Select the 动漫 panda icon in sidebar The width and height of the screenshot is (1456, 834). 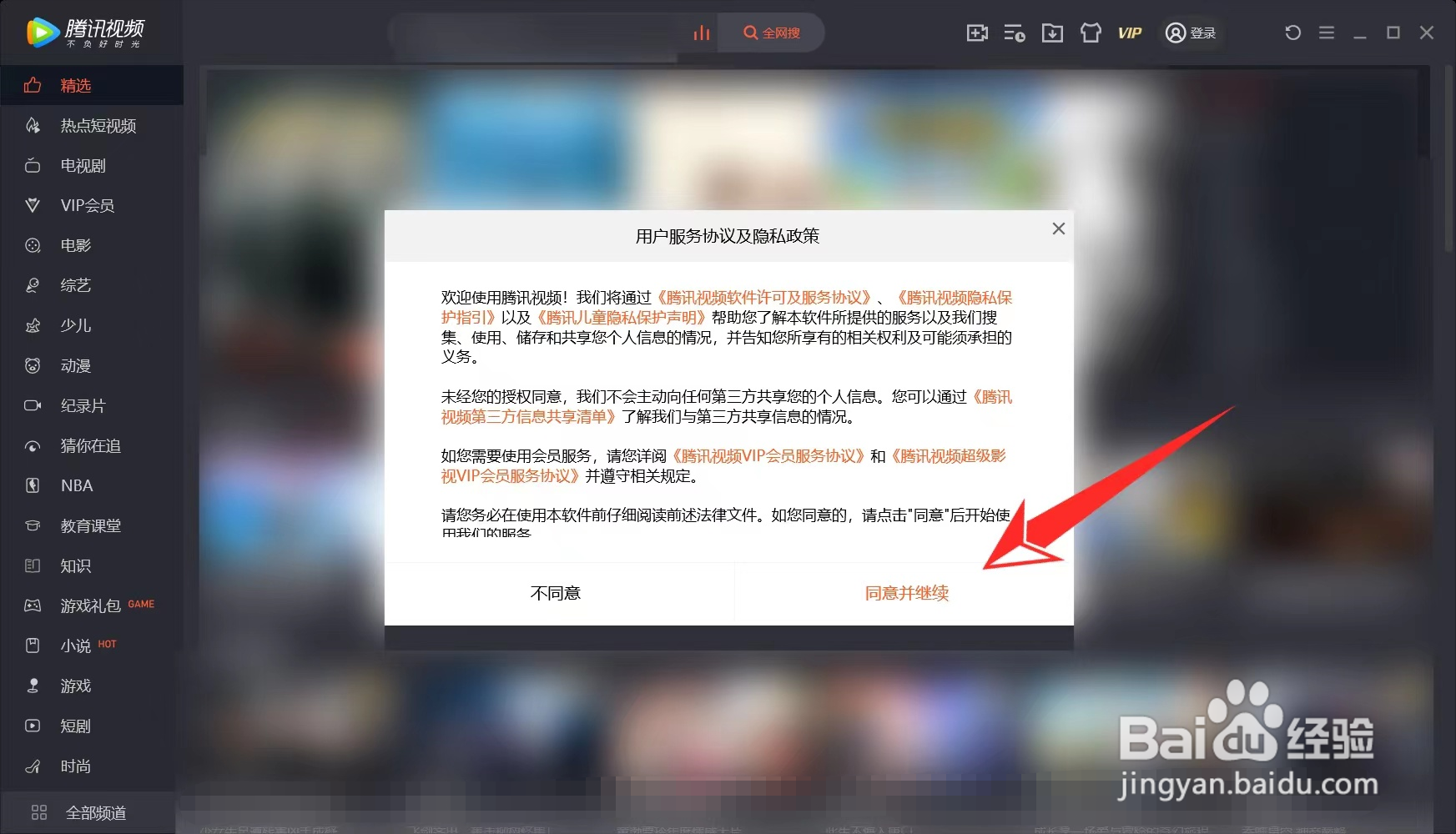pos(77,365)
